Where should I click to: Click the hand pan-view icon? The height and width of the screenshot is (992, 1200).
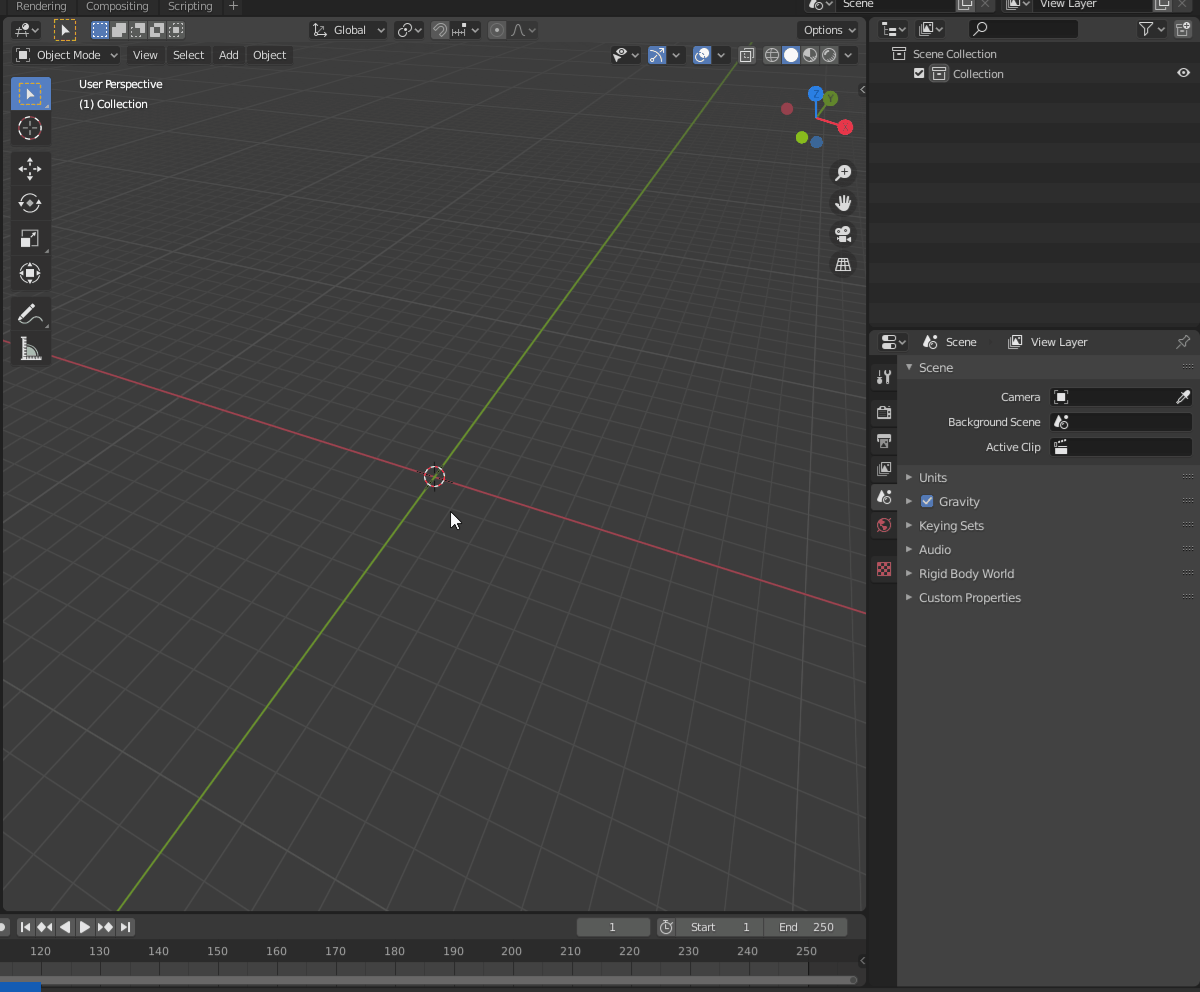coord(843,203)
